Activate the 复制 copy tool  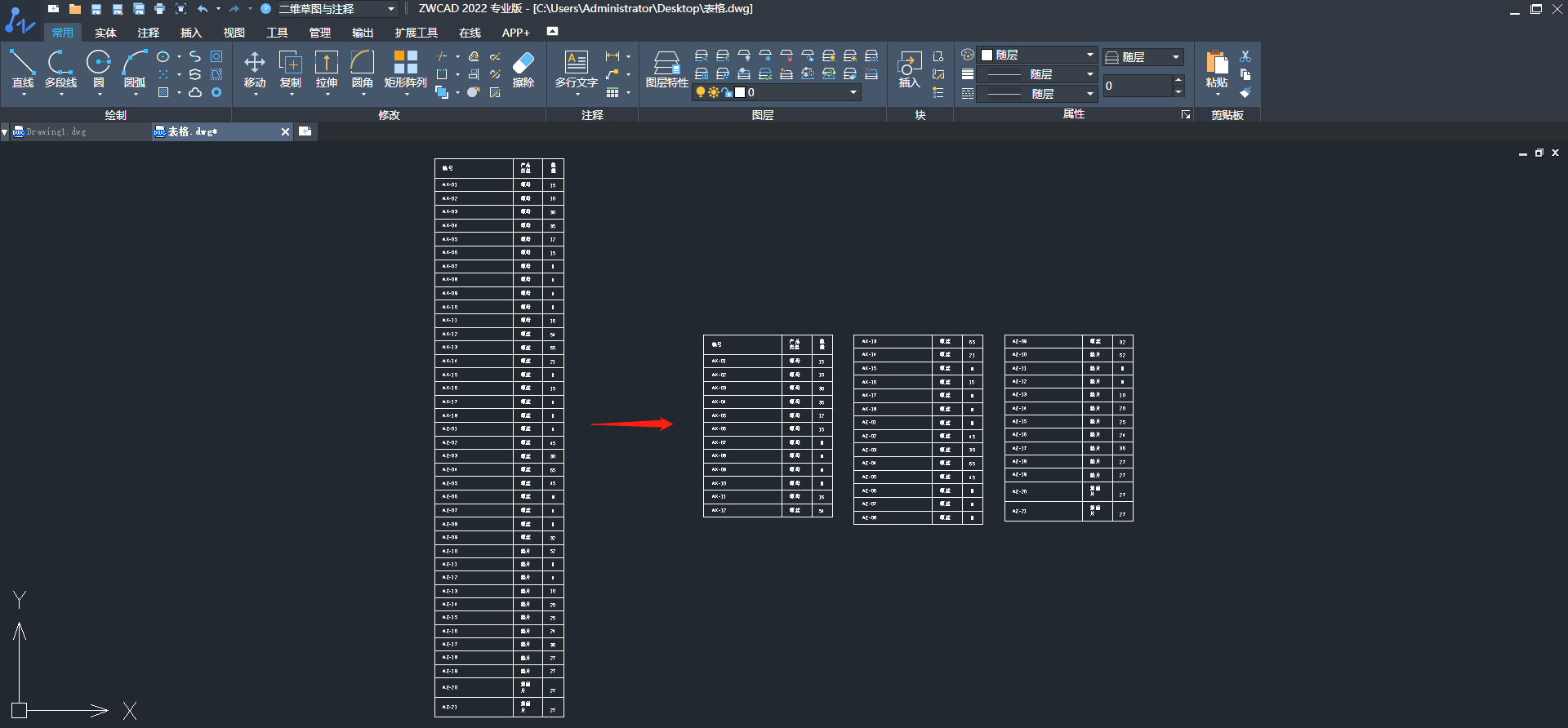point(291,69)
